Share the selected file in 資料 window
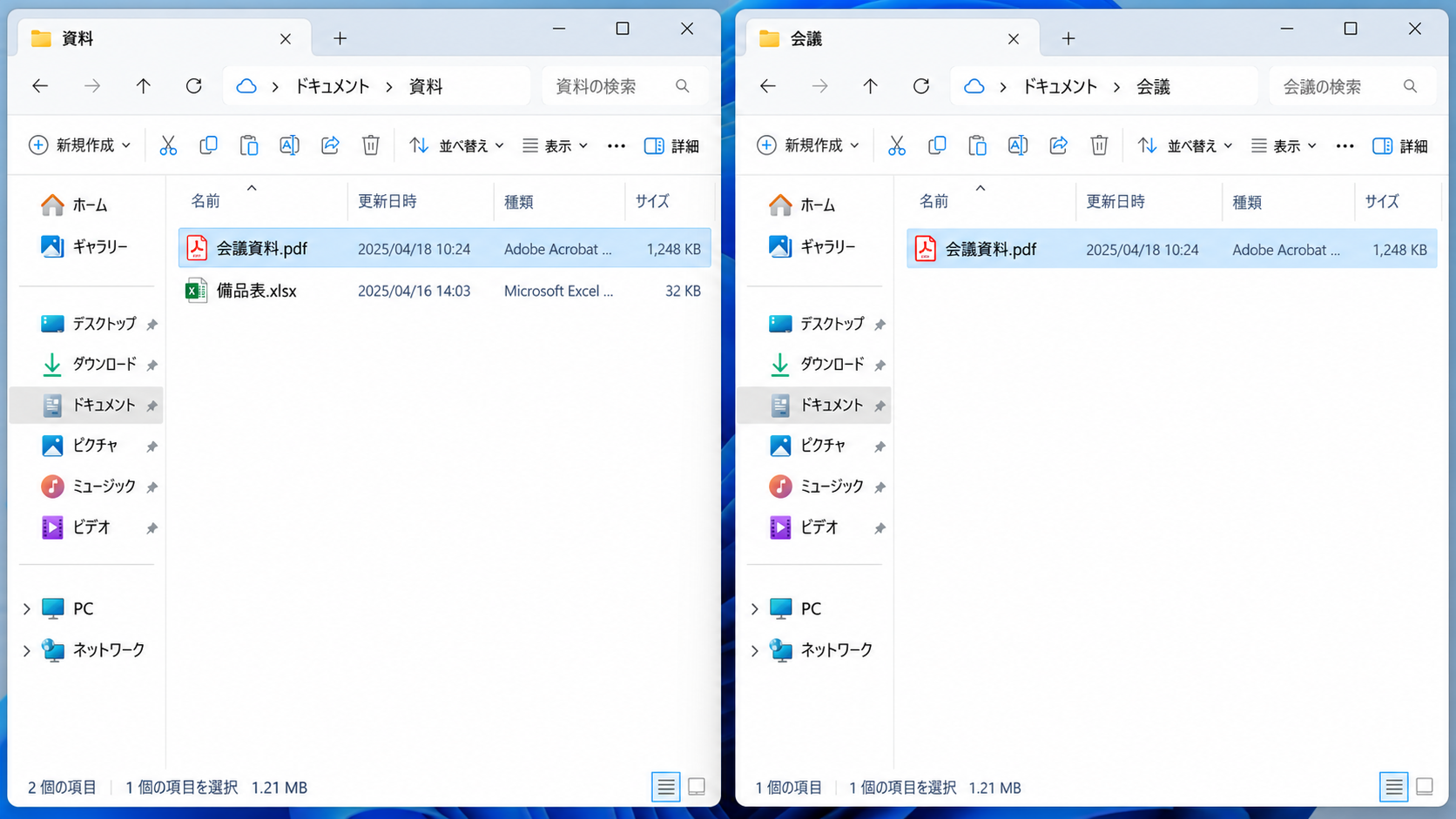The image size is (1456, 819). pyautogui.click(x=330, y=145)
